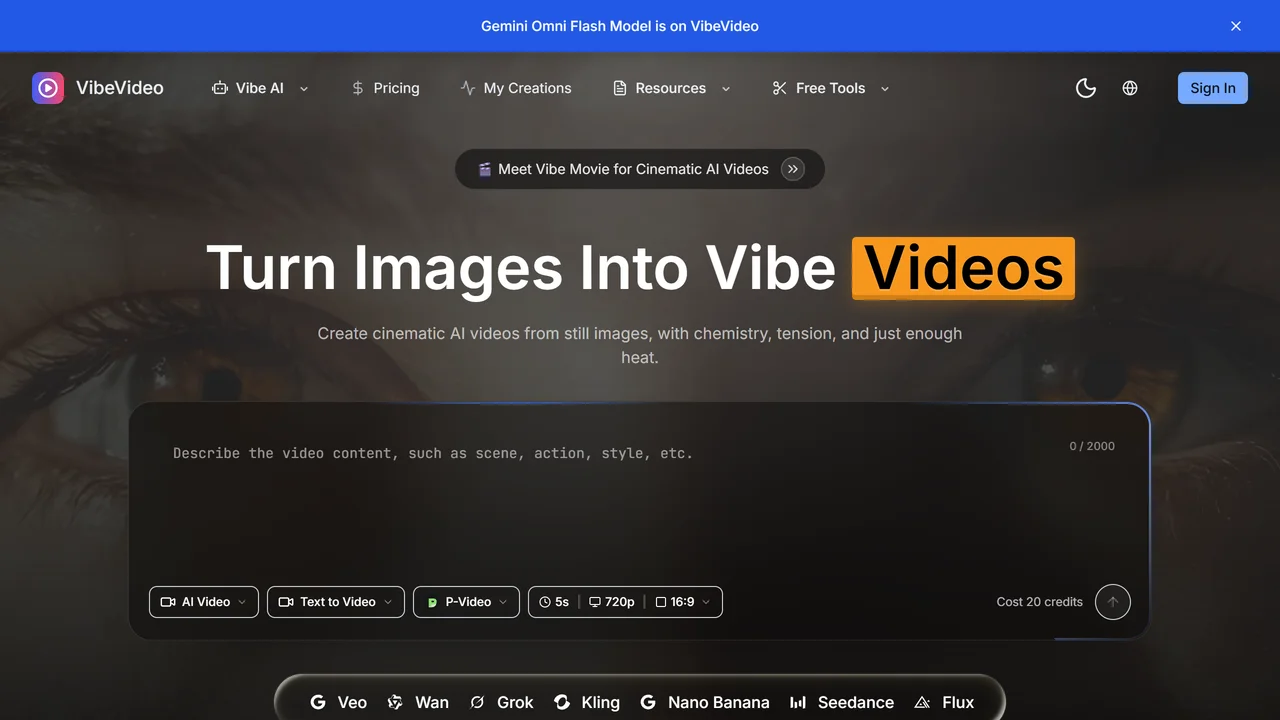Open Meet Vibe Movie for Cinematic AI Videos
This screenshot has width=1280, height=720.
[x=640, y=169]
